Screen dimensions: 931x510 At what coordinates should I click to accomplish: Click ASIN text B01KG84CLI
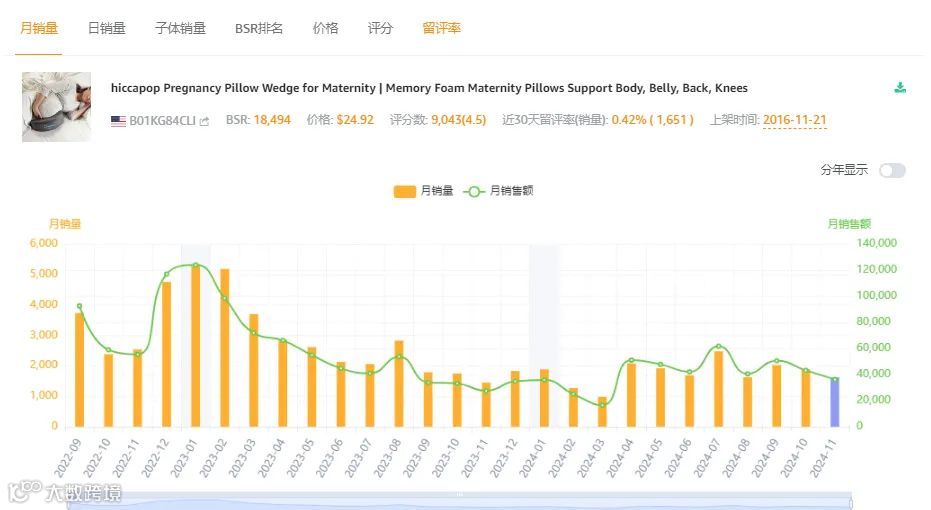tap(162, 121)
